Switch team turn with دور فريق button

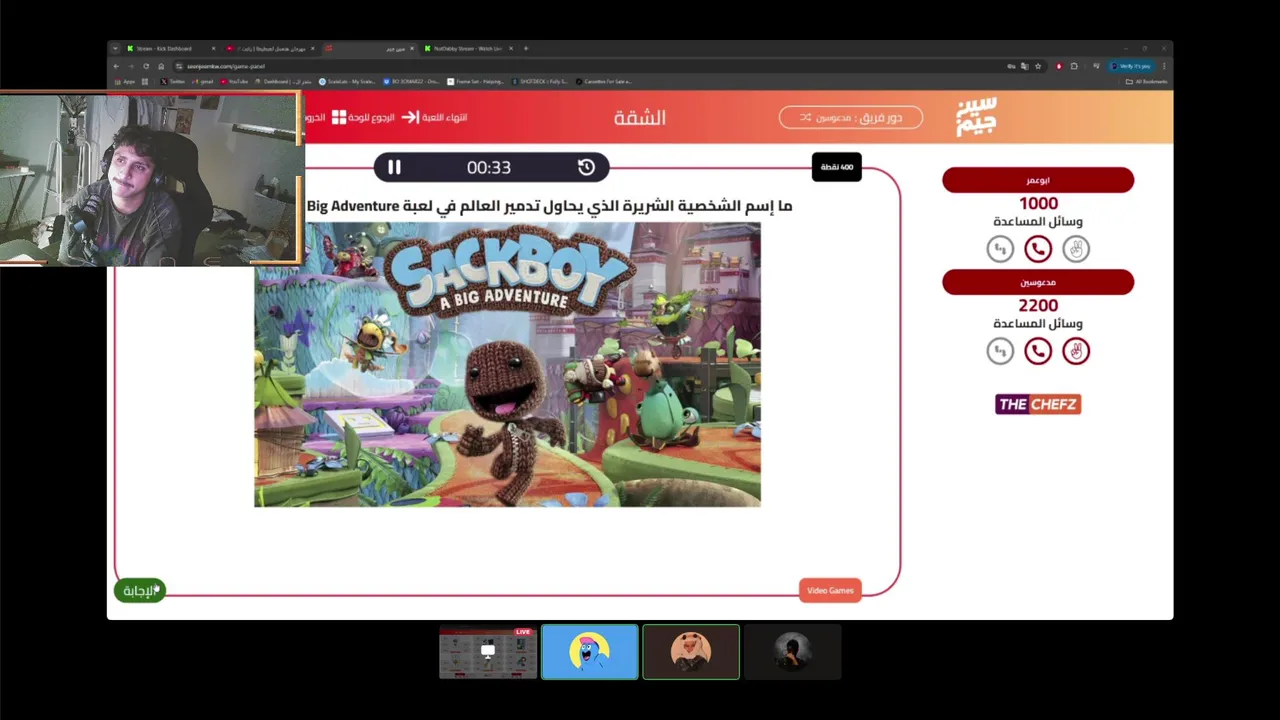tap(851, 117)
